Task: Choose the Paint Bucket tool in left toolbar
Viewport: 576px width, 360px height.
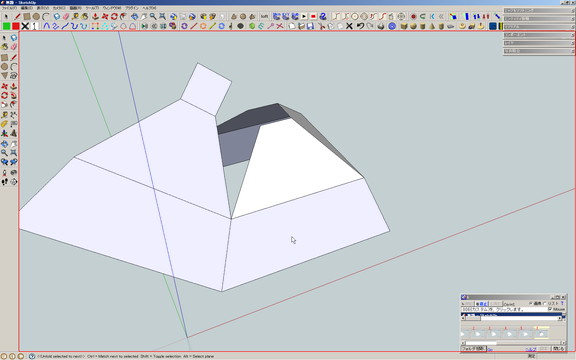Action: tap(4, 47)
